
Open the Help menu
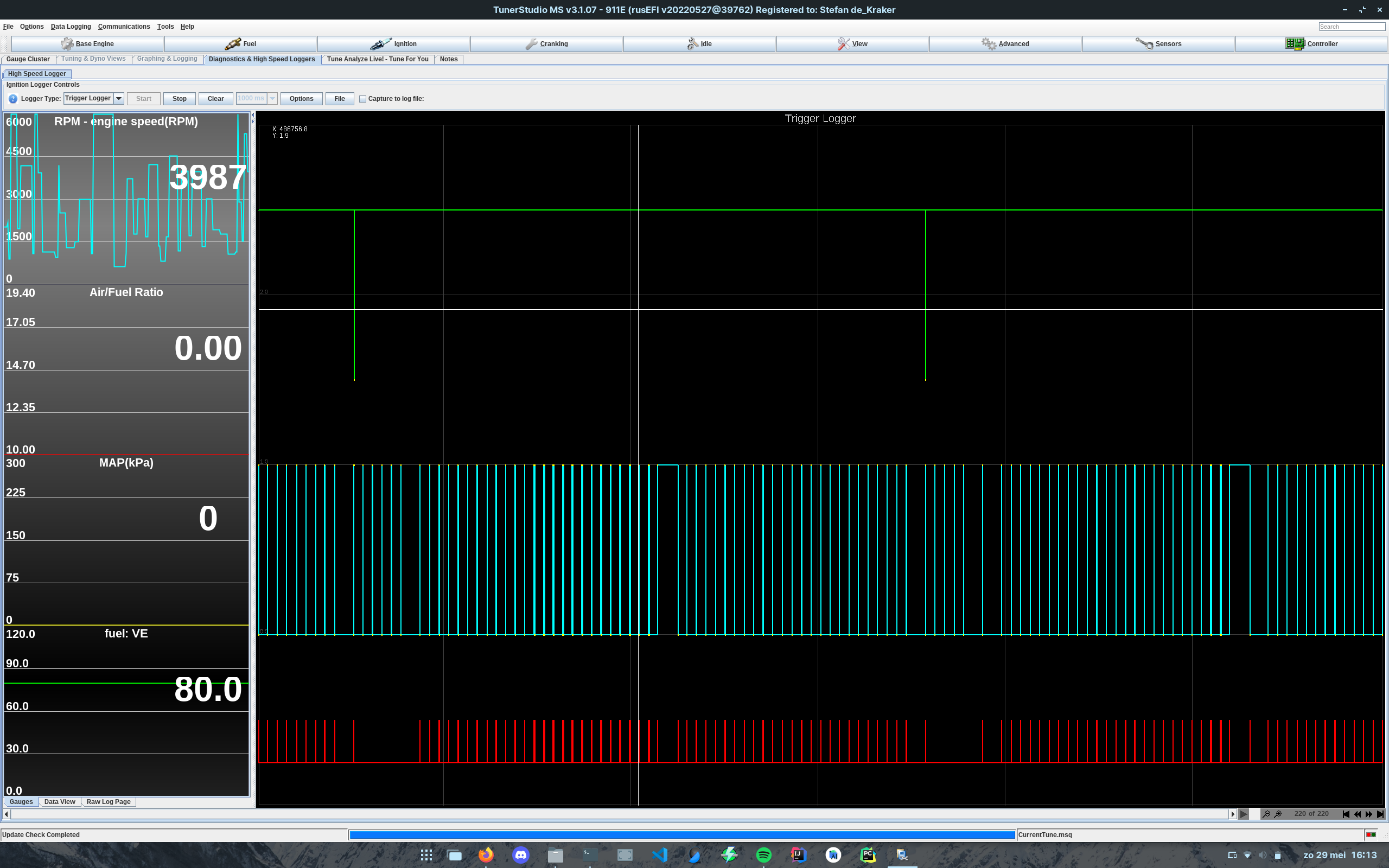tap(187, 27)
